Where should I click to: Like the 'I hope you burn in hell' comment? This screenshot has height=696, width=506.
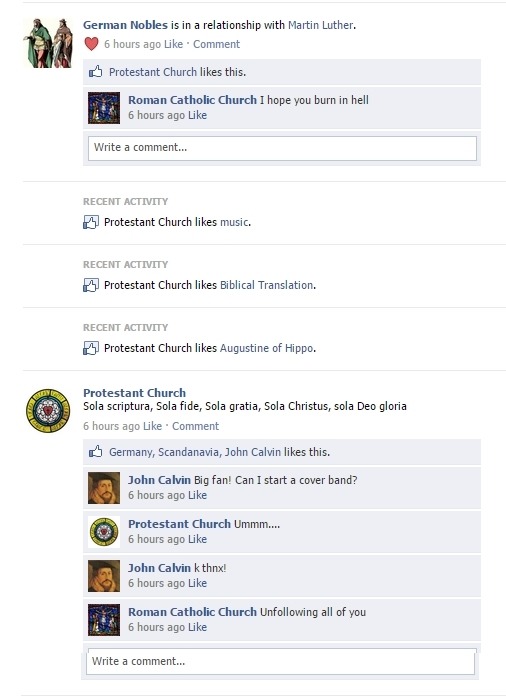click(197, 115)
